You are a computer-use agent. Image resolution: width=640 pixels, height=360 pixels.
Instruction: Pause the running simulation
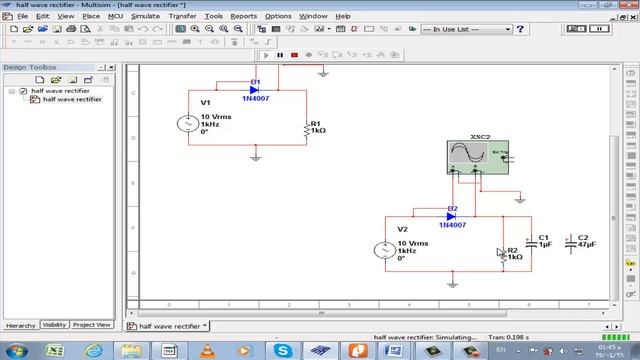(x=280, y=55)
